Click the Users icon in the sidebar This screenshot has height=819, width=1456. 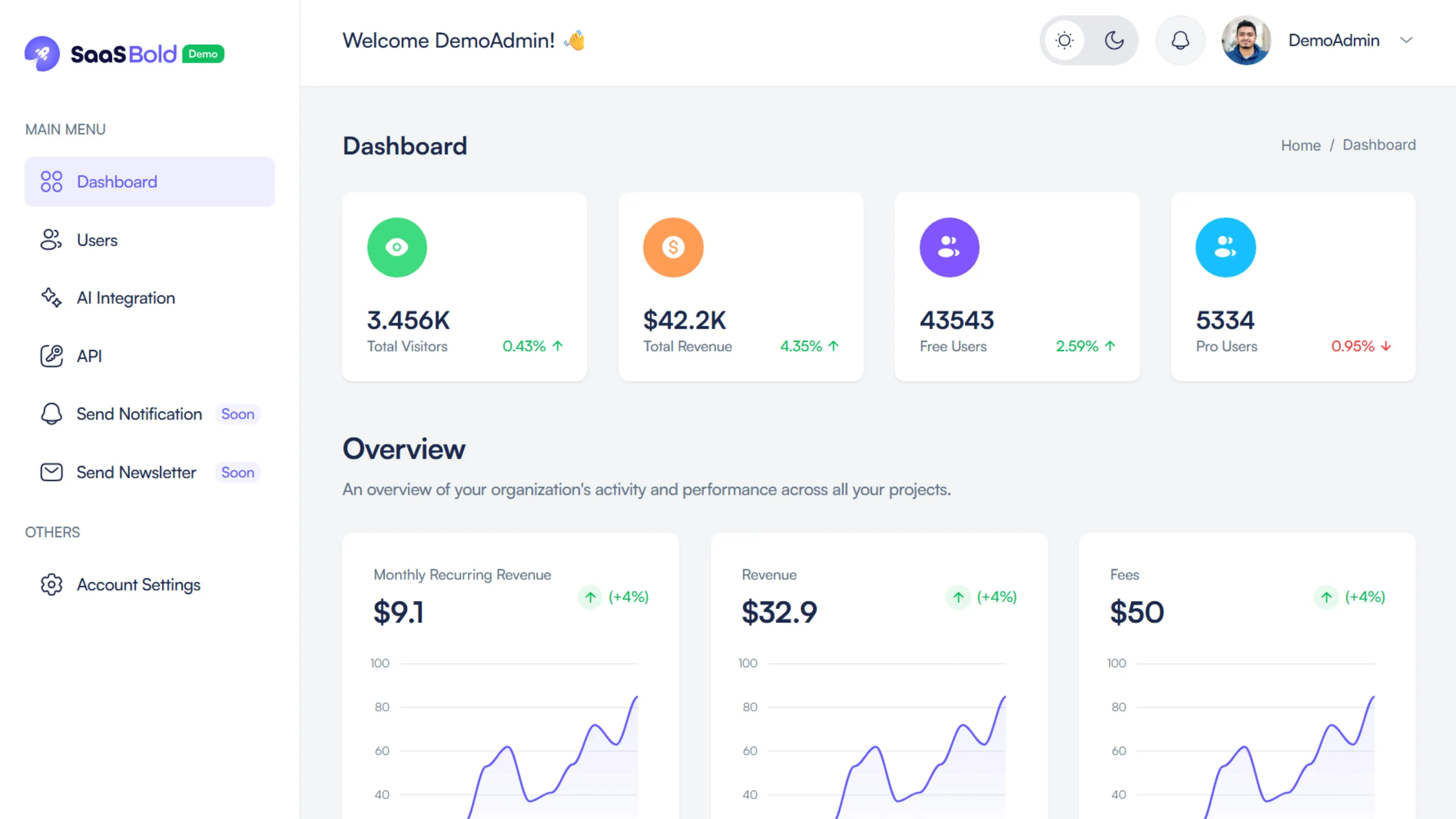(52, 240)
